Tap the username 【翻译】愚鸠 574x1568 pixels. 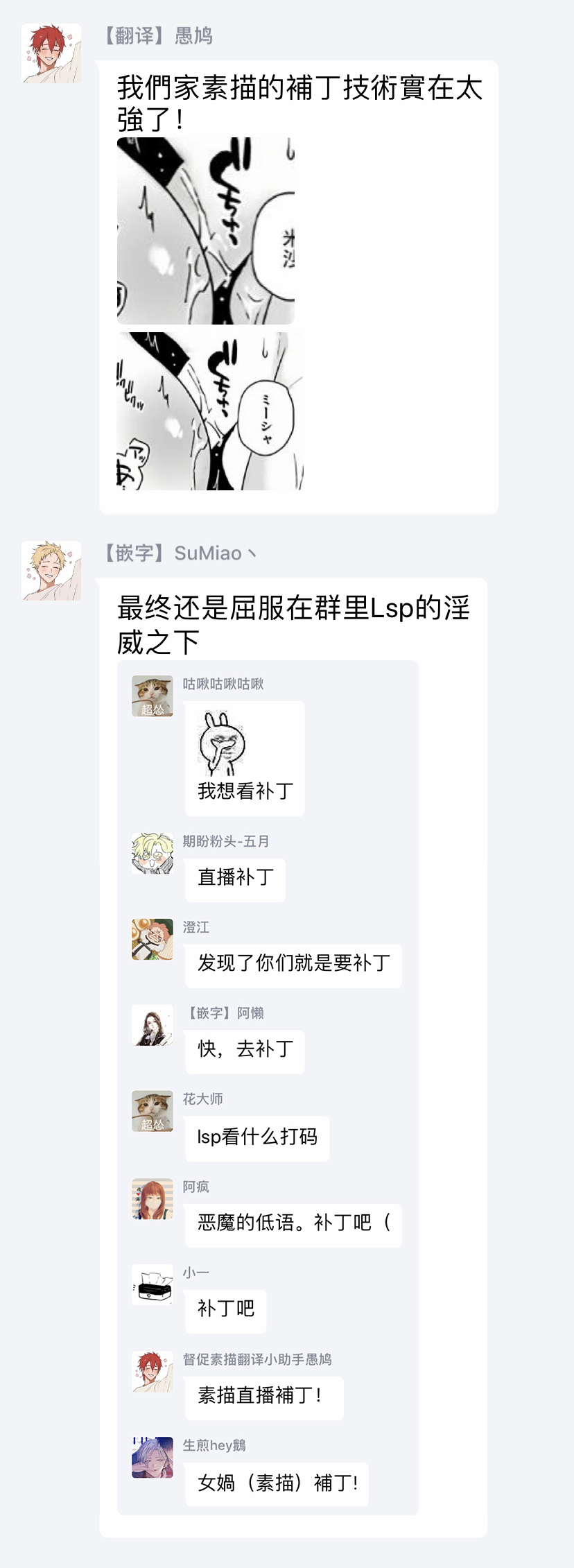pos(158,35)
